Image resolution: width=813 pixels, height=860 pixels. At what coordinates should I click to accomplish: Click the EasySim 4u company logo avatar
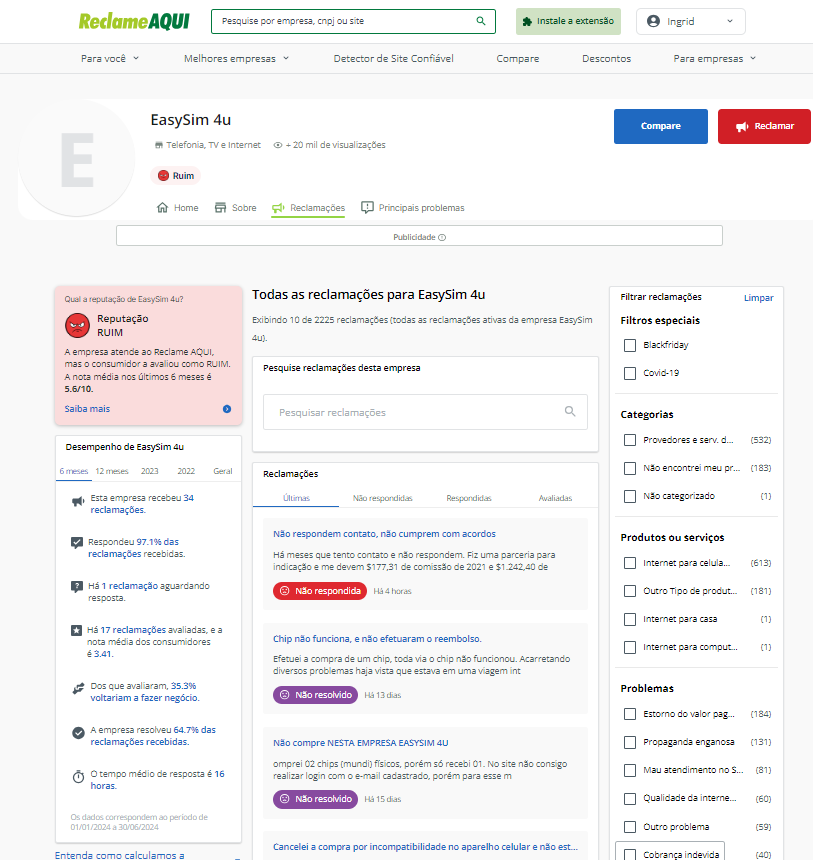(77, 159)
